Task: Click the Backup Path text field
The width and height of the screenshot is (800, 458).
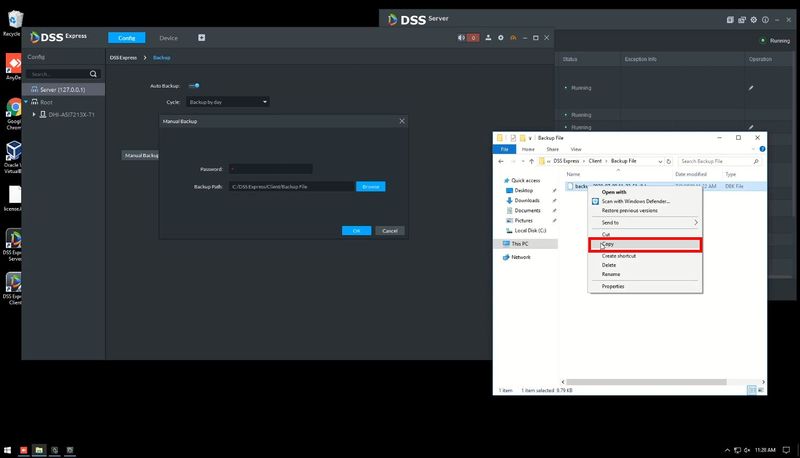Action: click(x=292, y=187)
